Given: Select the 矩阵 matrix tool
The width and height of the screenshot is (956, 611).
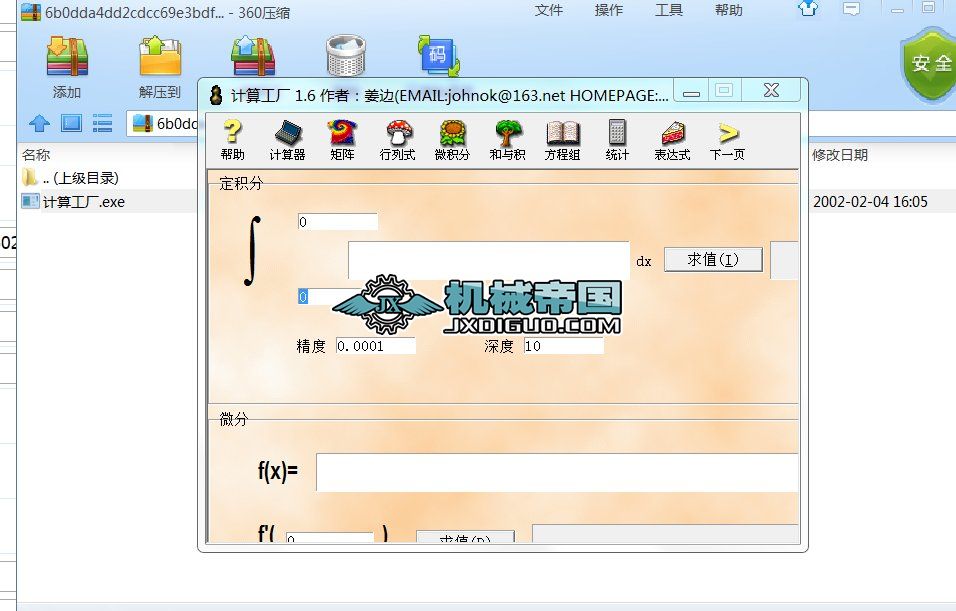Looking at the screenshot, I should coord(342,140).
